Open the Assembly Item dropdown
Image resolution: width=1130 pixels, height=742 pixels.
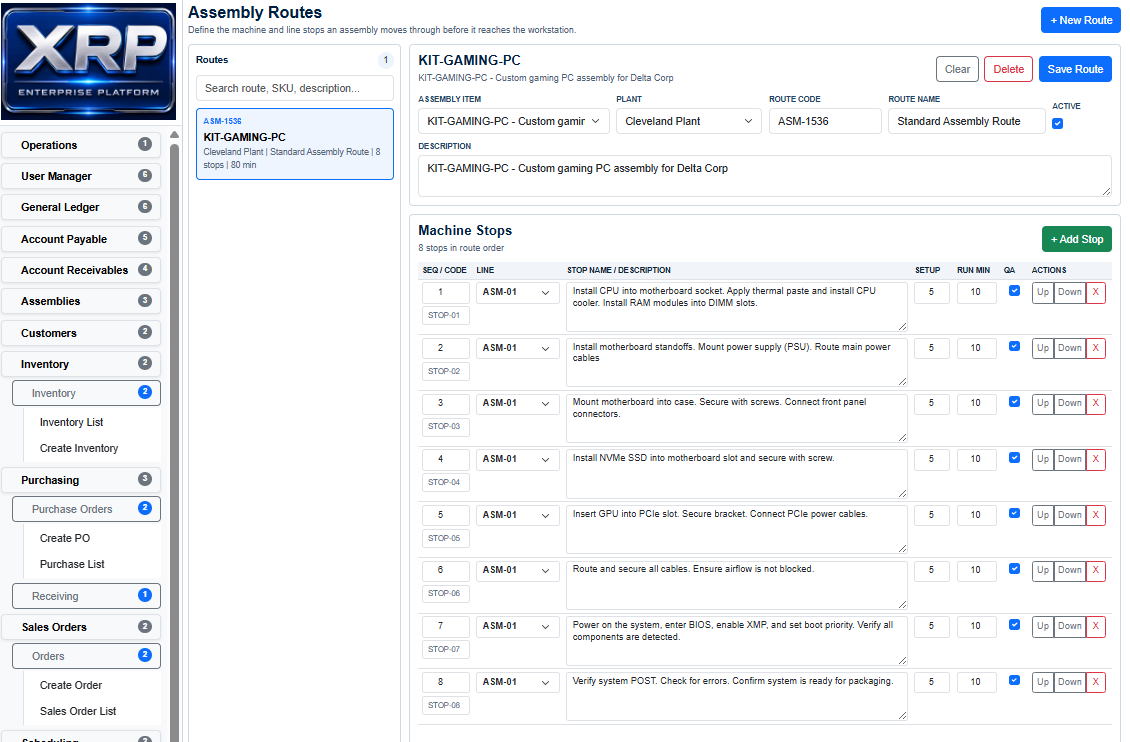pos(514,121)
